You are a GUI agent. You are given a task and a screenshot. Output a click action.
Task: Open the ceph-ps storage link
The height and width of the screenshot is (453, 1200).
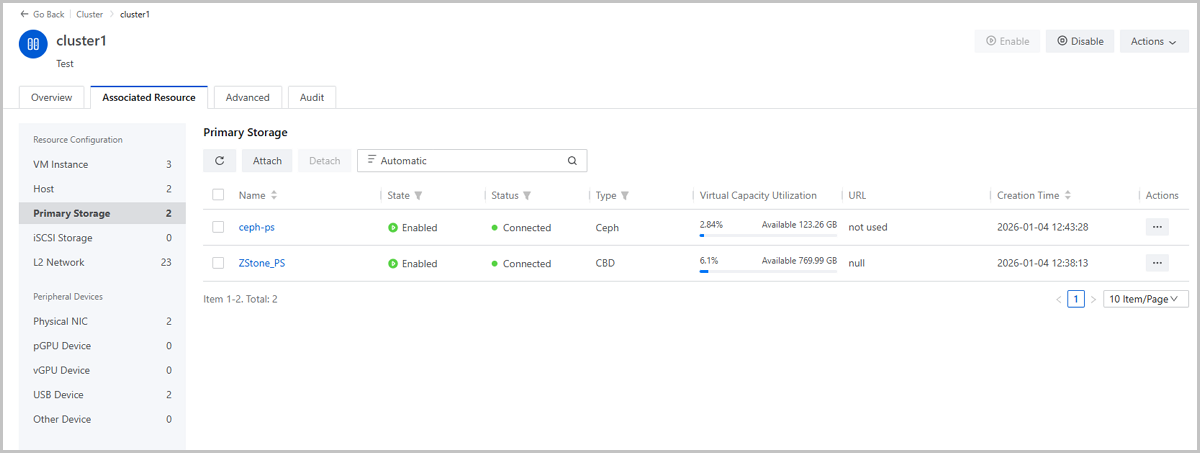[x=256, y=227]
